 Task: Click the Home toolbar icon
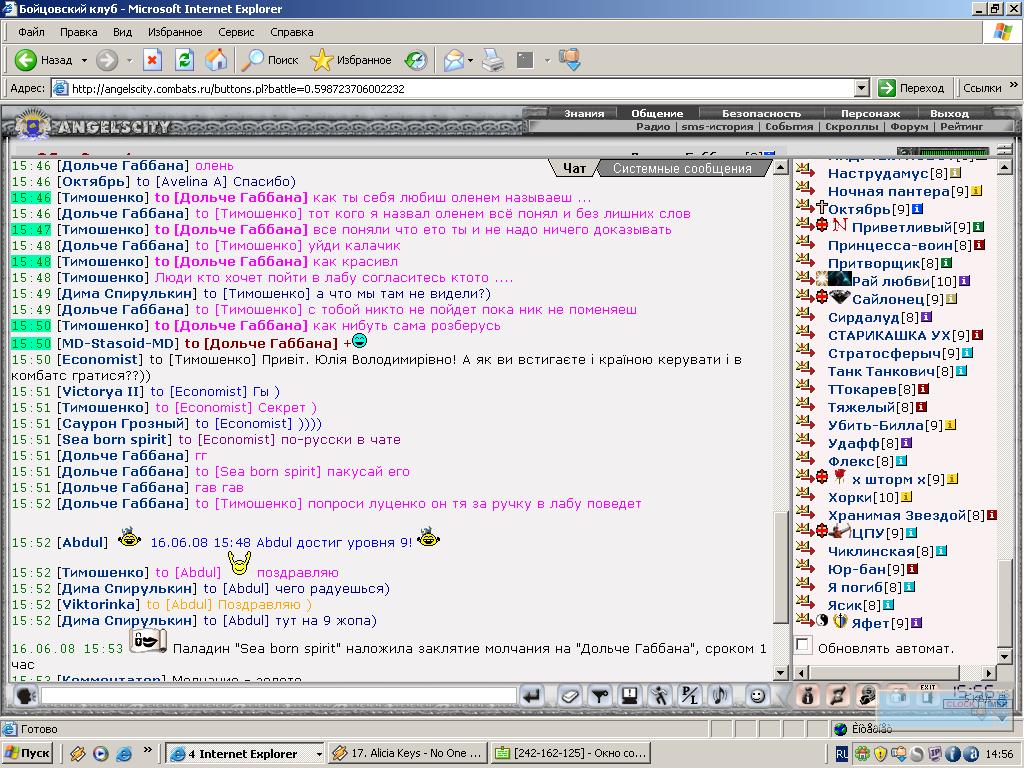216,60
